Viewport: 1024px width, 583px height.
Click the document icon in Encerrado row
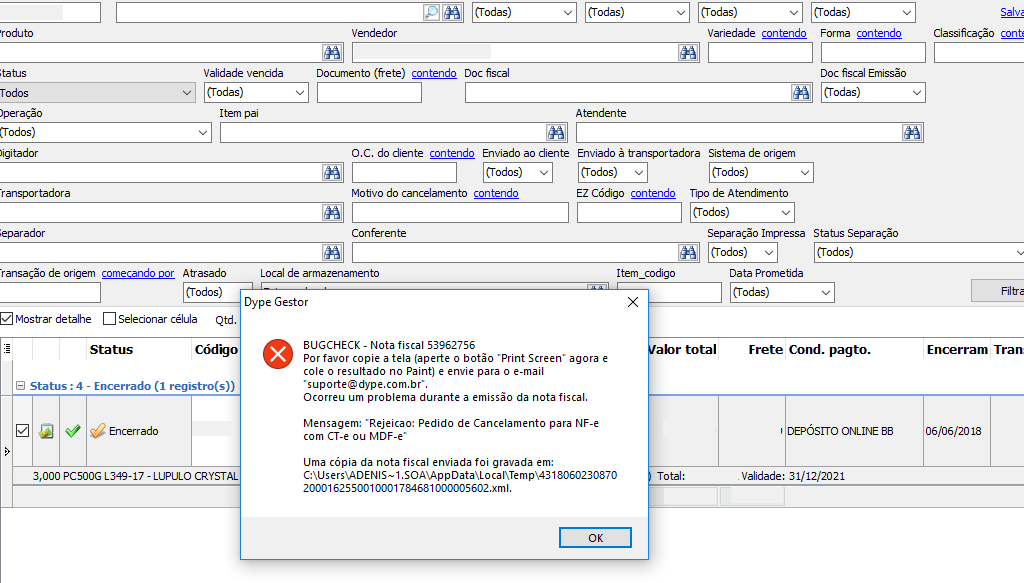point(46,431)
